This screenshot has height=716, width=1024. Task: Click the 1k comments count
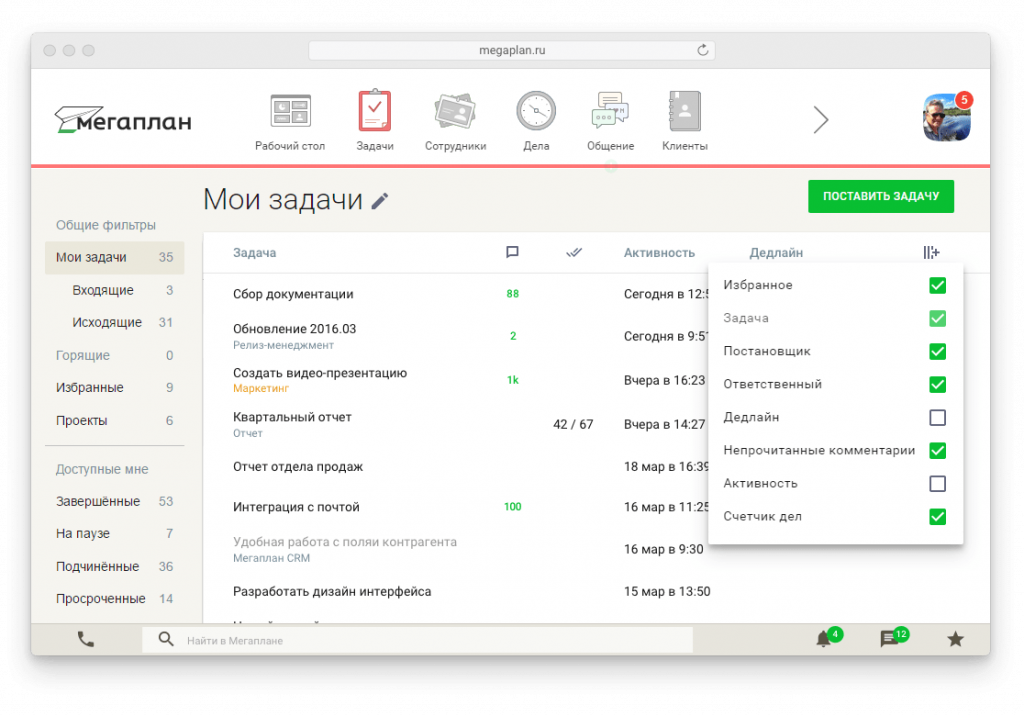pyautogui.click(x=513, y=380)
